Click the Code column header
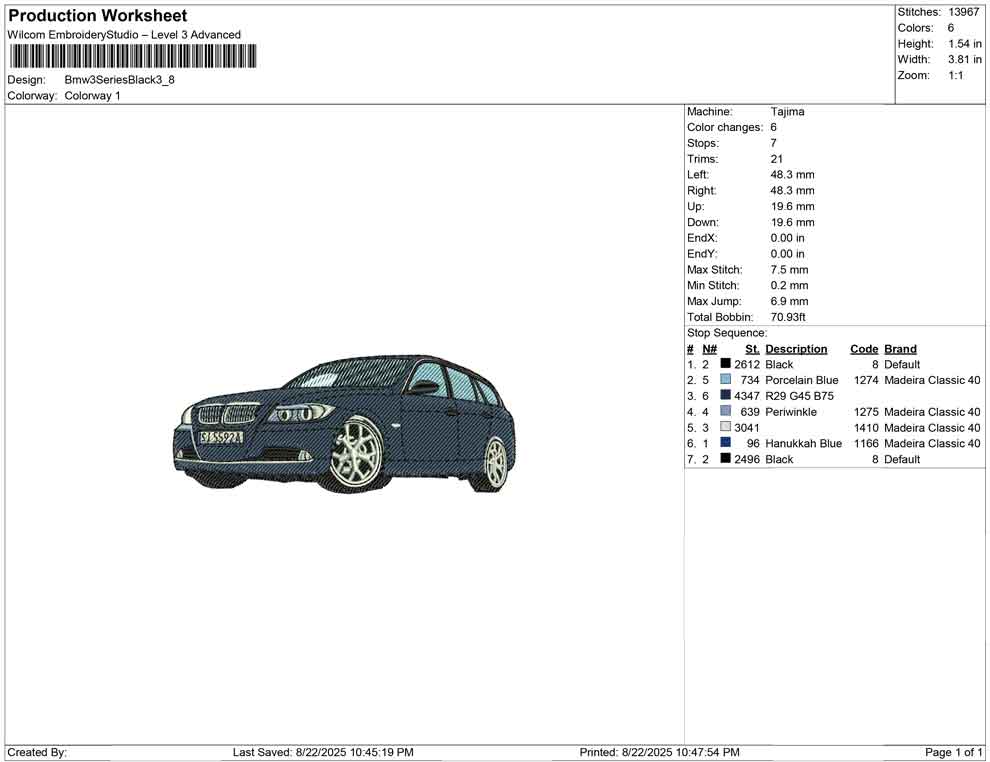Screen dimensions: 990x762 click(x=863, y=349)
